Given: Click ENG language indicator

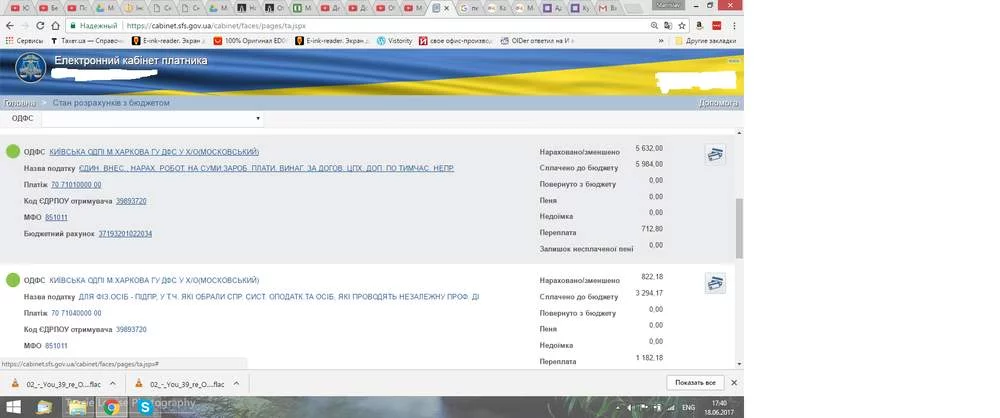Looking at the screenshot, I should [x=689, y=407].
